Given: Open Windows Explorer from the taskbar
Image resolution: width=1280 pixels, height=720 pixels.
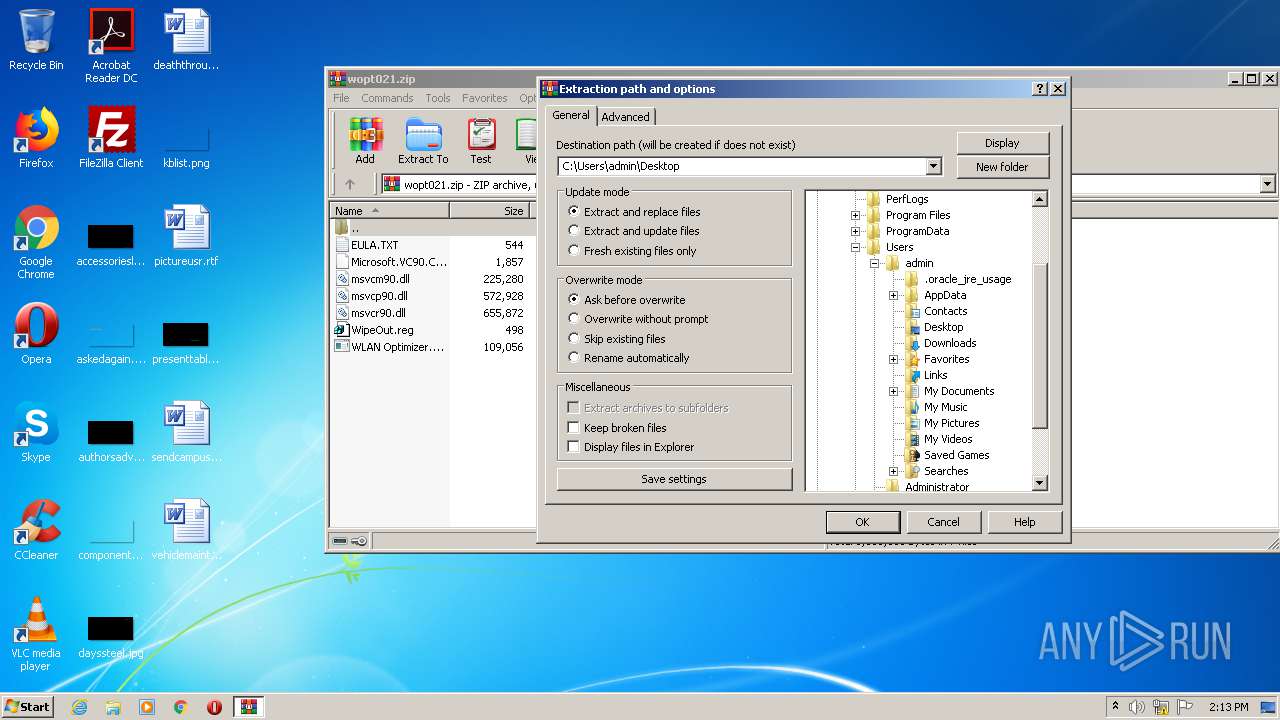Looking at the screenshot, I should 113,707.
